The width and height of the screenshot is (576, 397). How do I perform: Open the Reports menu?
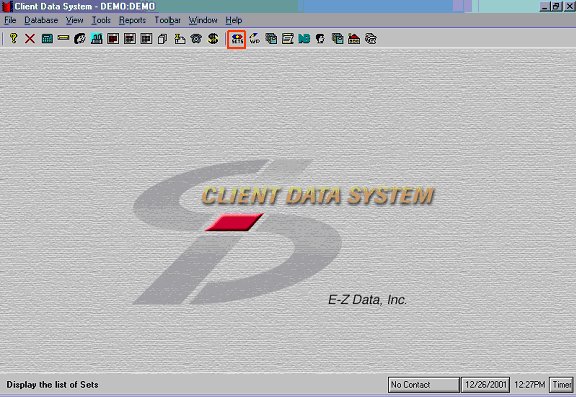132,20
